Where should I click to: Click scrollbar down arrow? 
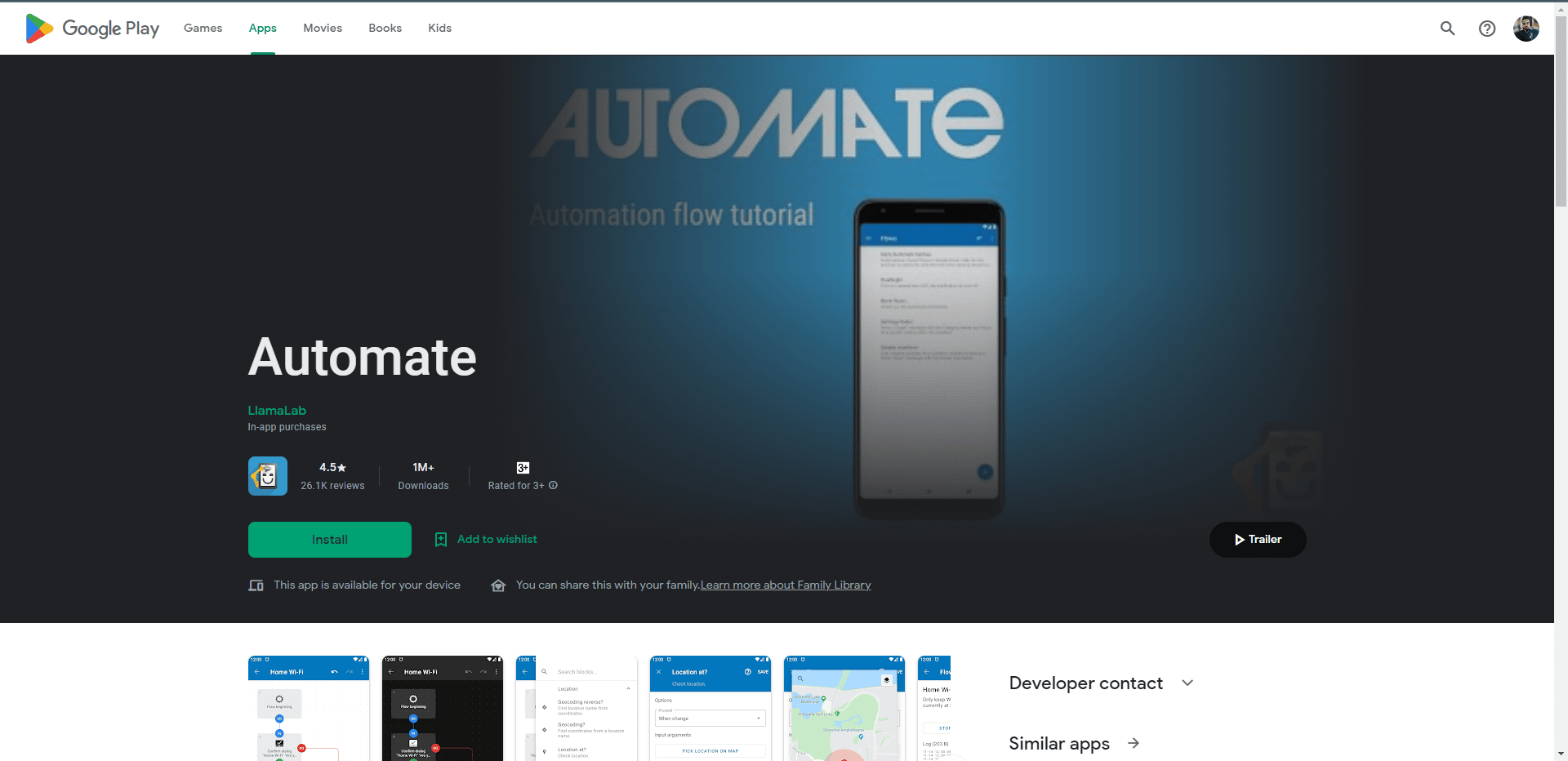pos(1561,754)
